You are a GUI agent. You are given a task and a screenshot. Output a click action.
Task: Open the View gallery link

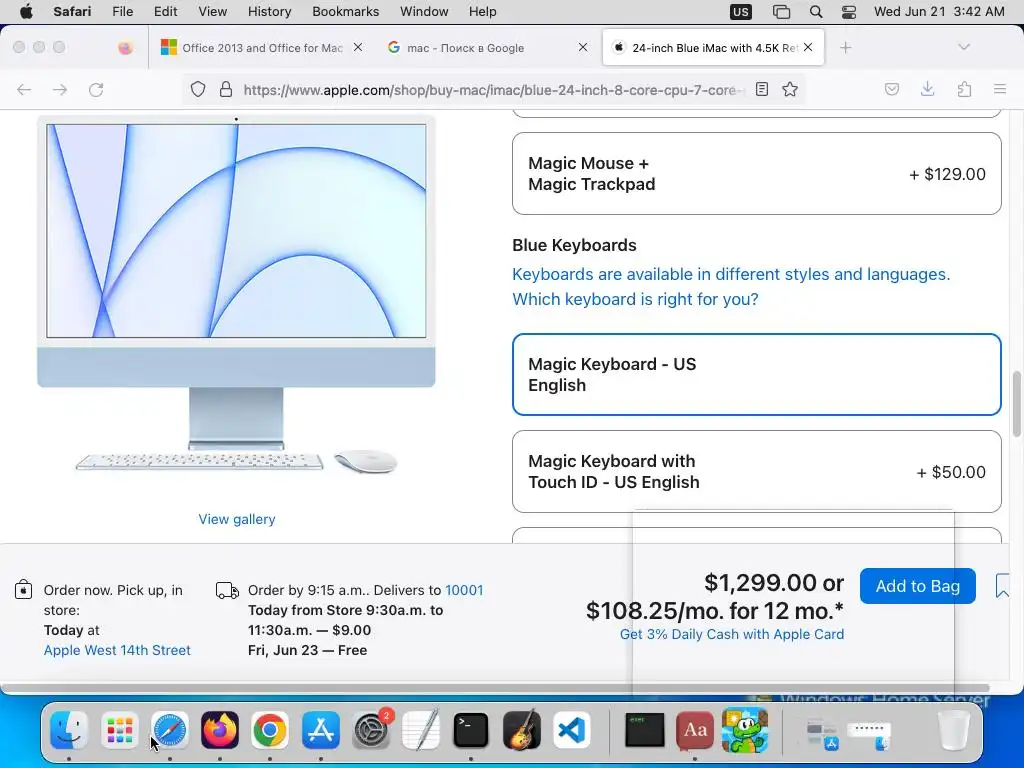click(237, 519)
